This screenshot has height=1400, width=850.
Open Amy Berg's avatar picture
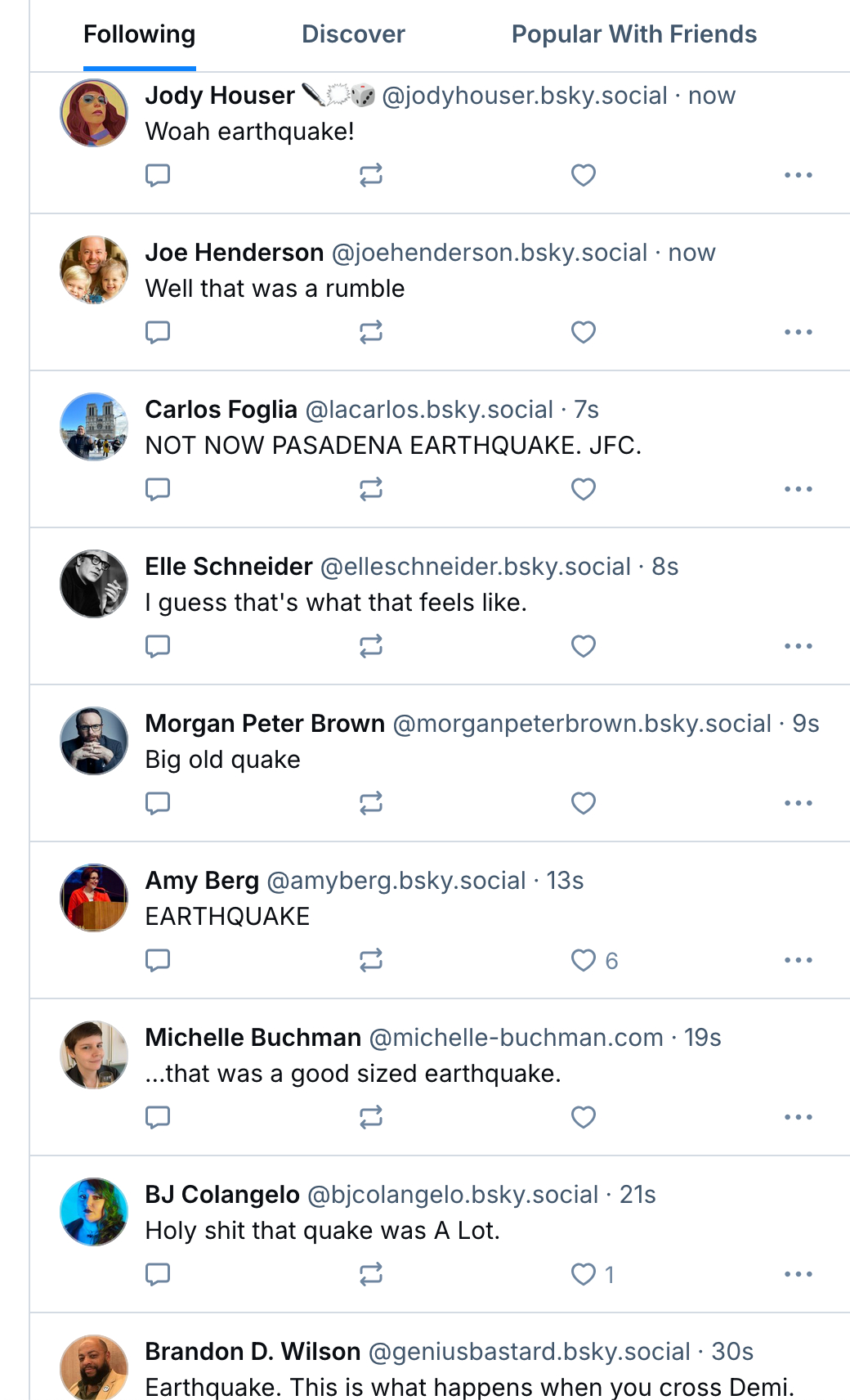point(94,897)
